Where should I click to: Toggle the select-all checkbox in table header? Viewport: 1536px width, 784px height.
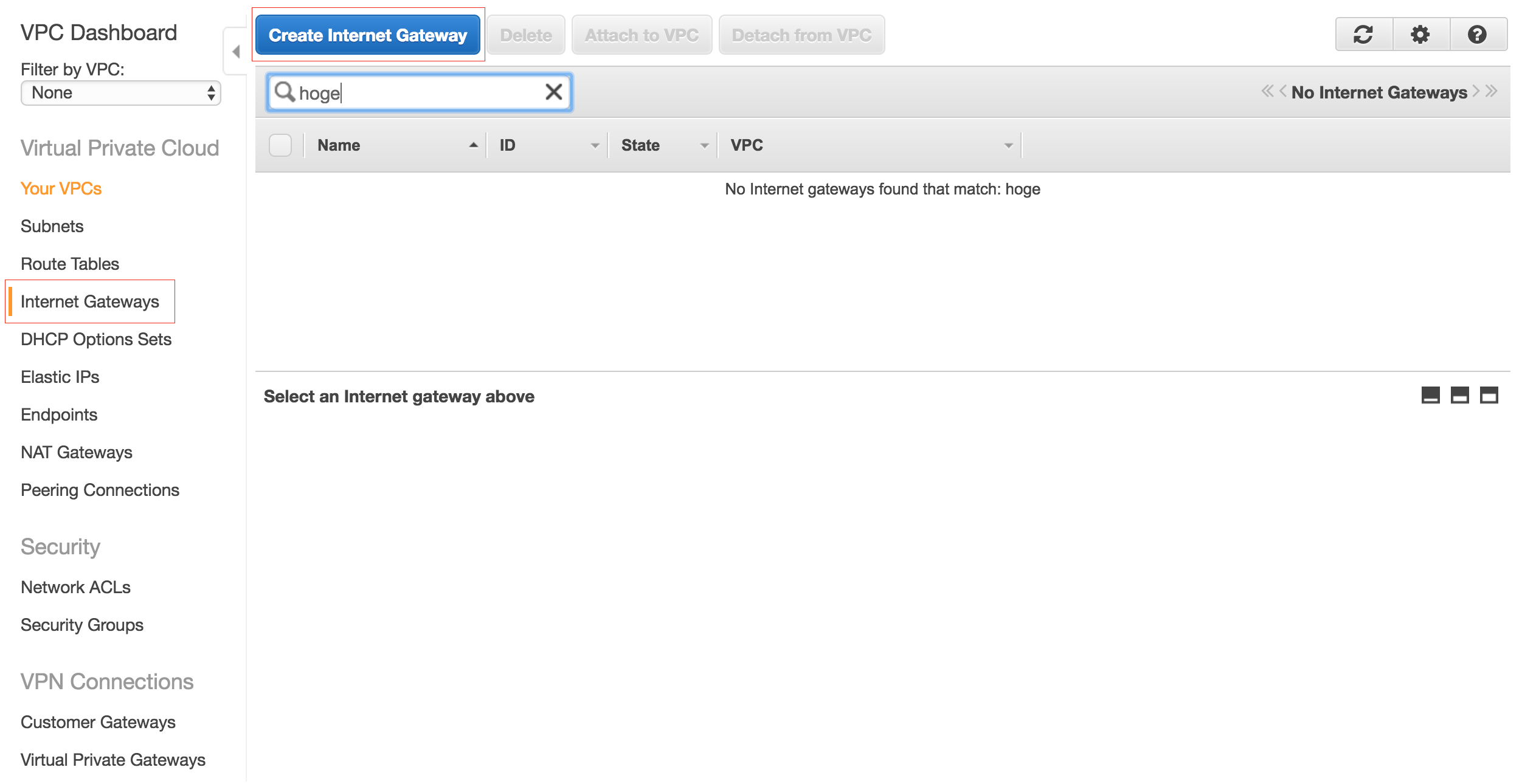tap(280, 145)
